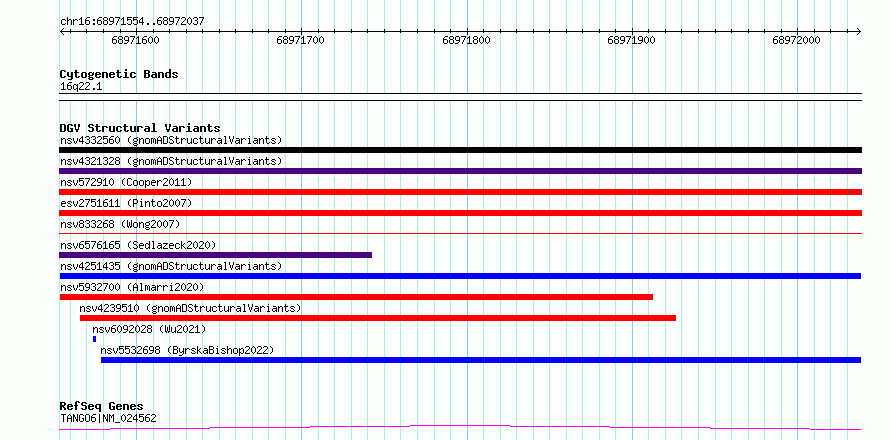
Task: Open the red nsv5932700 Almarri2020 bar
Action: tap(356, 297)
